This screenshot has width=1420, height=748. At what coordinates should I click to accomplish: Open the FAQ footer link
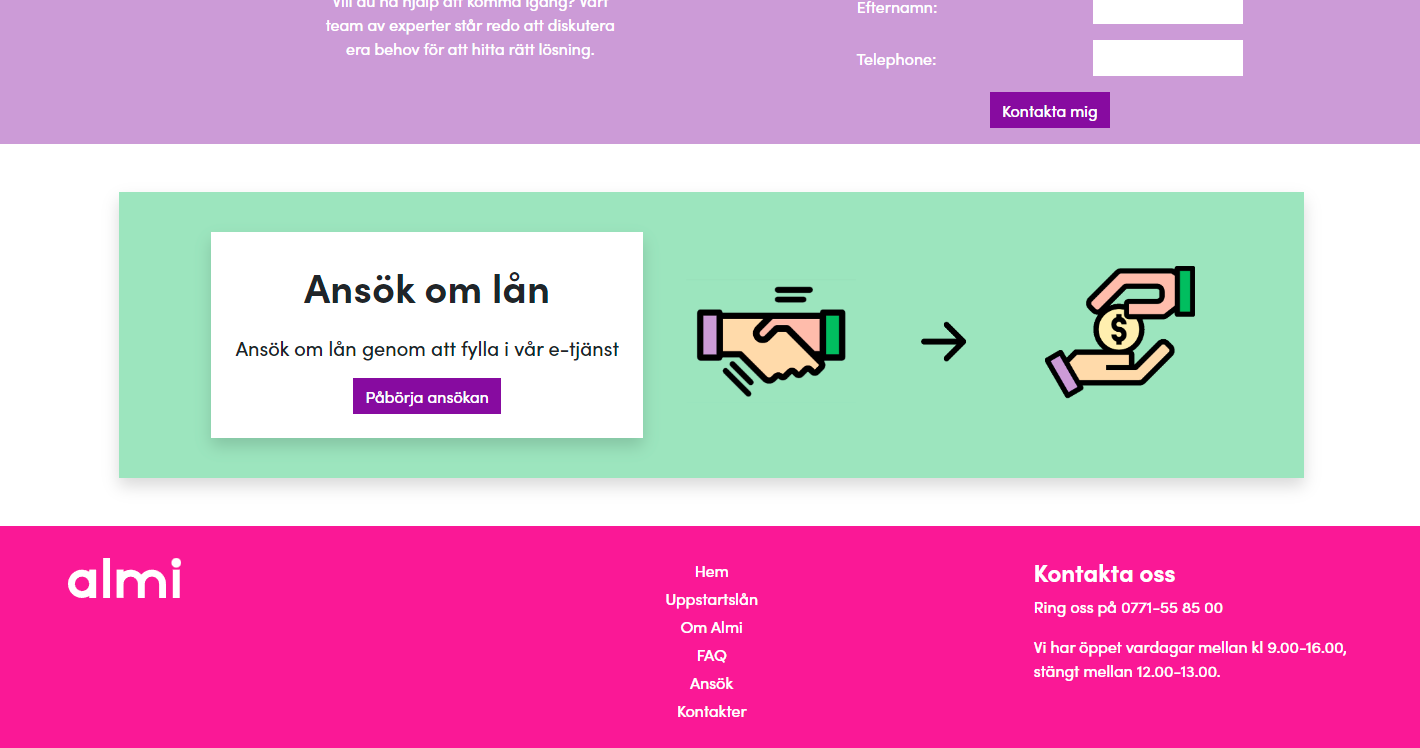712,656
